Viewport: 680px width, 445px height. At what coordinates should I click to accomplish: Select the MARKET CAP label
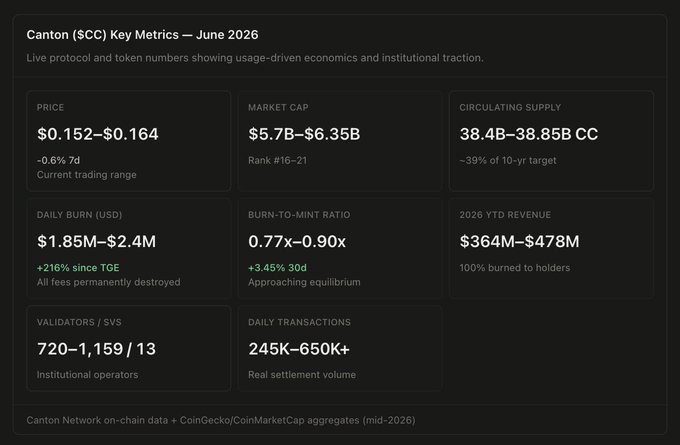click(278, 108)
